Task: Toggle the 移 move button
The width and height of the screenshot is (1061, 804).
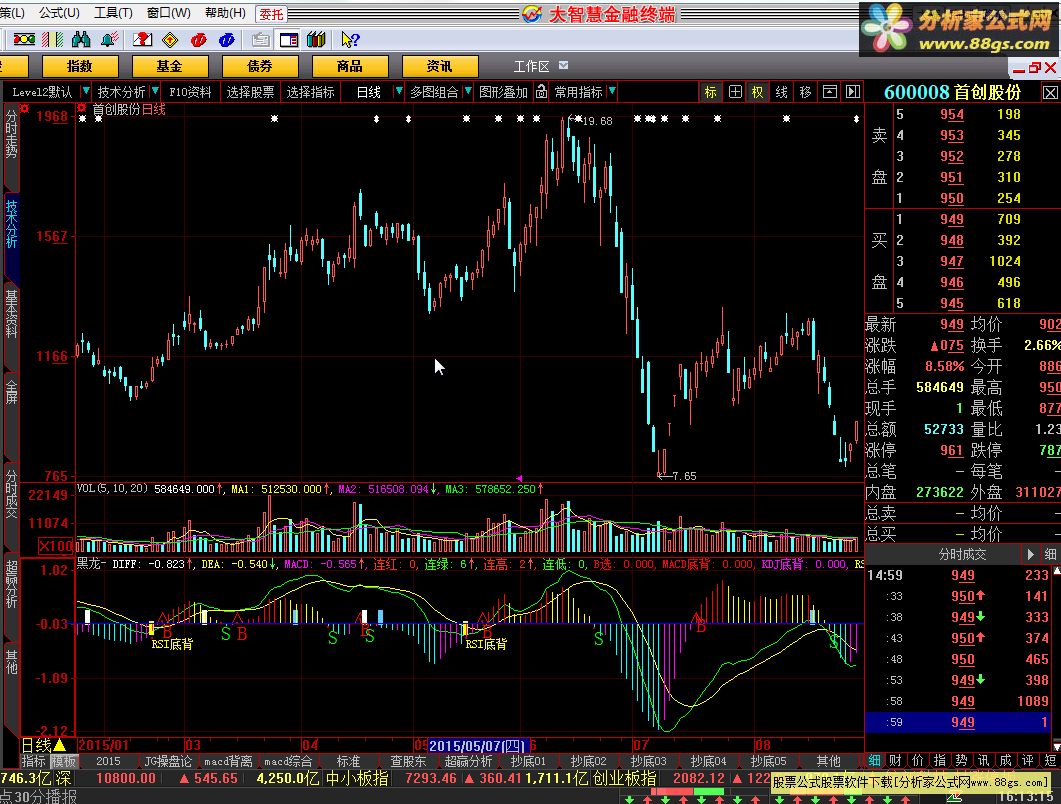Action: (x=805, y=92)
